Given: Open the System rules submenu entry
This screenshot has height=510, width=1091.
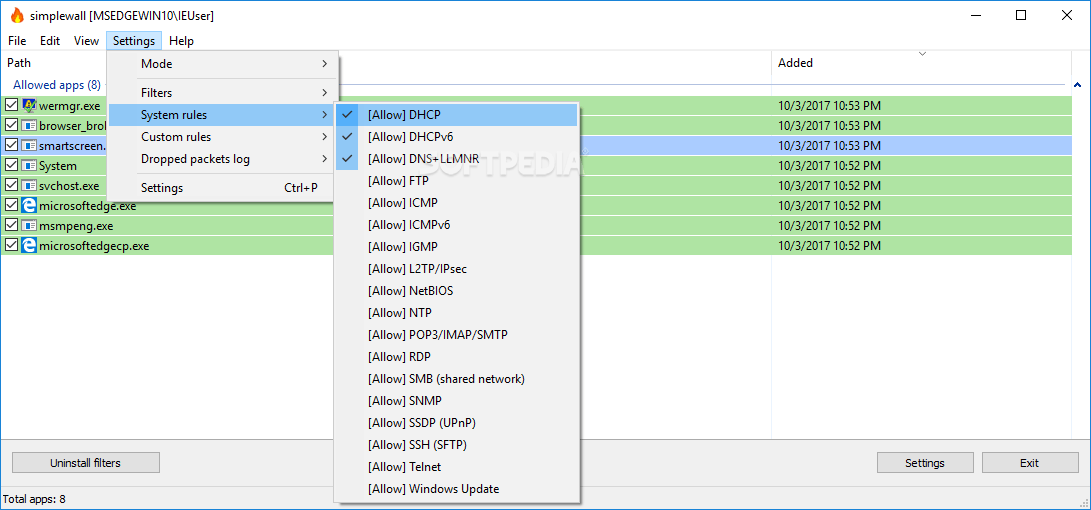Looking at the screenshot, I should click(223, 115).
